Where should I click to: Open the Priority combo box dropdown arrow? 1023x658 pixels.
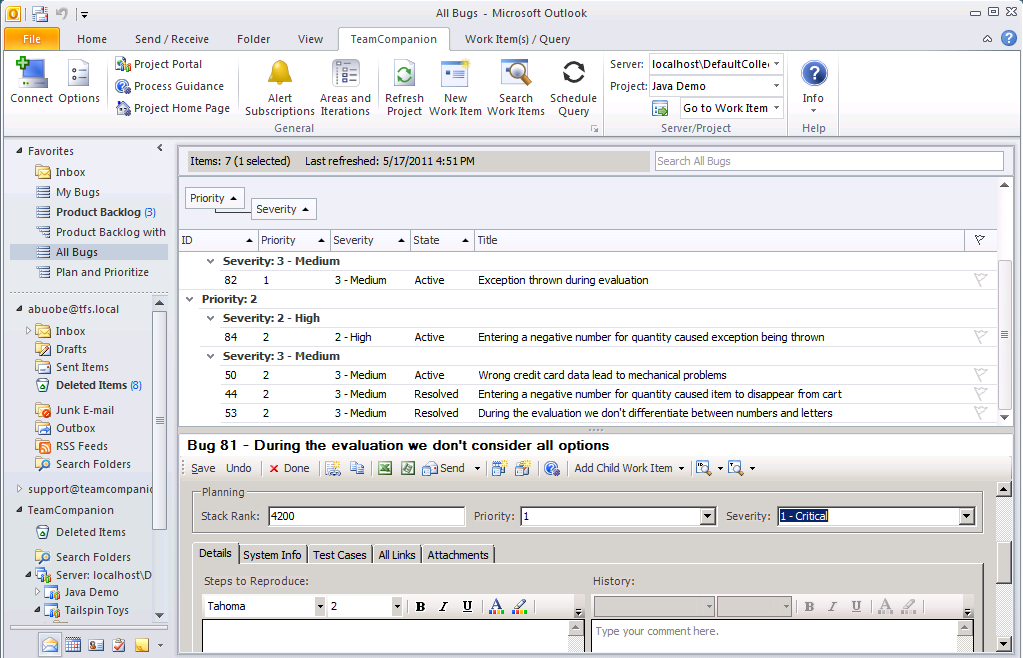[708, 516]
